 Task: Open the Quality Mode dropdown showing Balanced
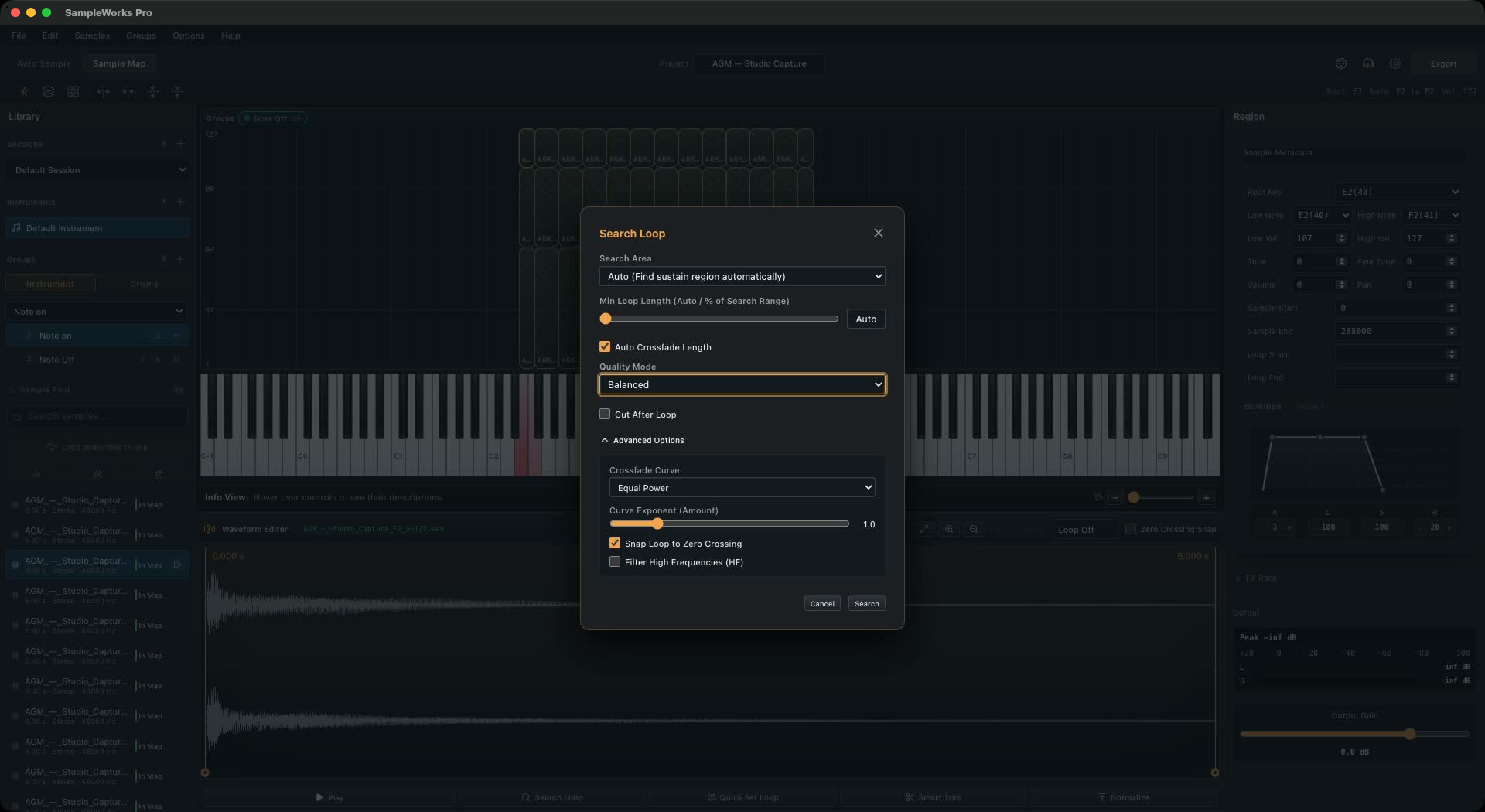[x=742, y=384]
